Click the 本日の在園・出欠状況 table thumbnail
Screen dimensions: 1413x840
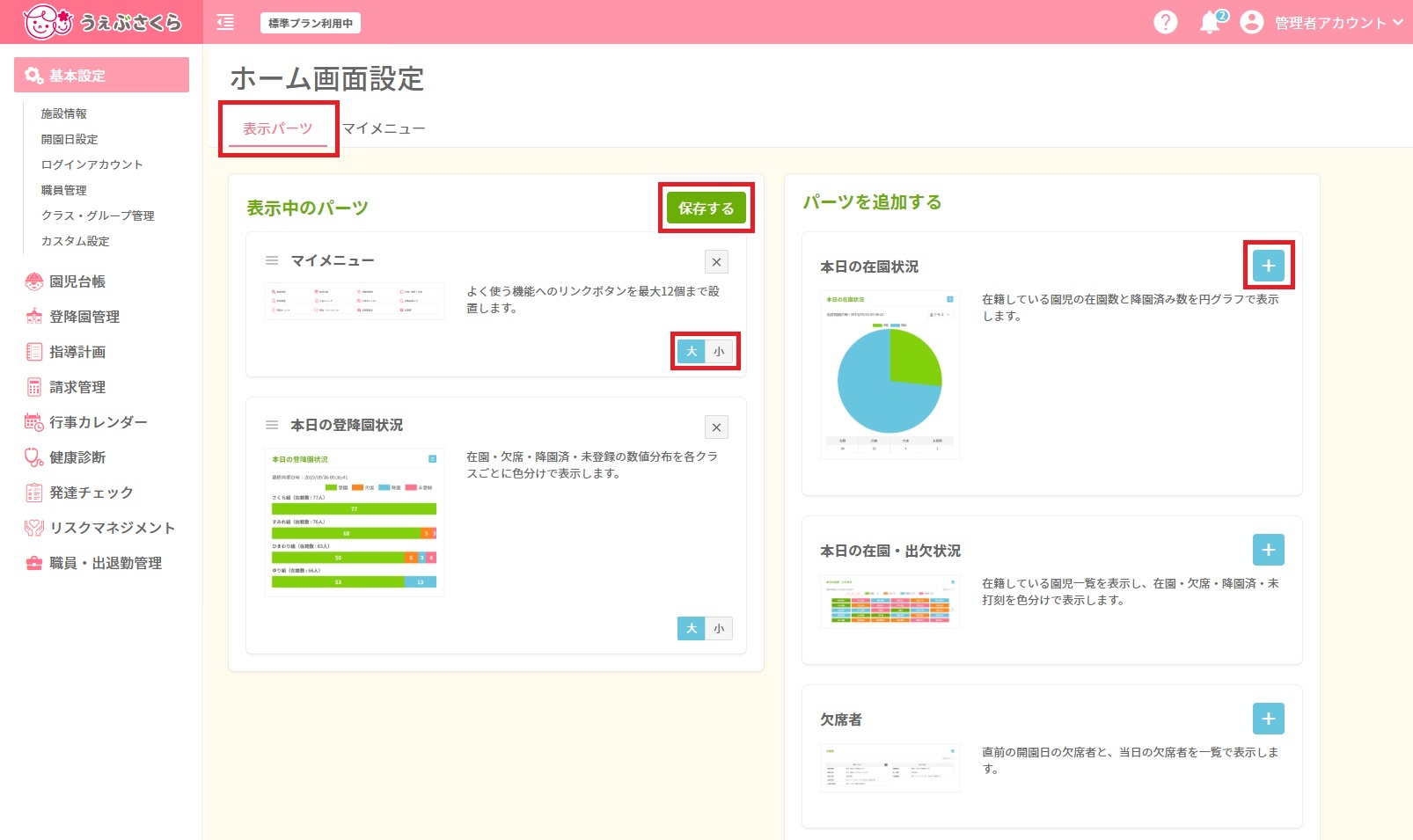tap(890, 602)
